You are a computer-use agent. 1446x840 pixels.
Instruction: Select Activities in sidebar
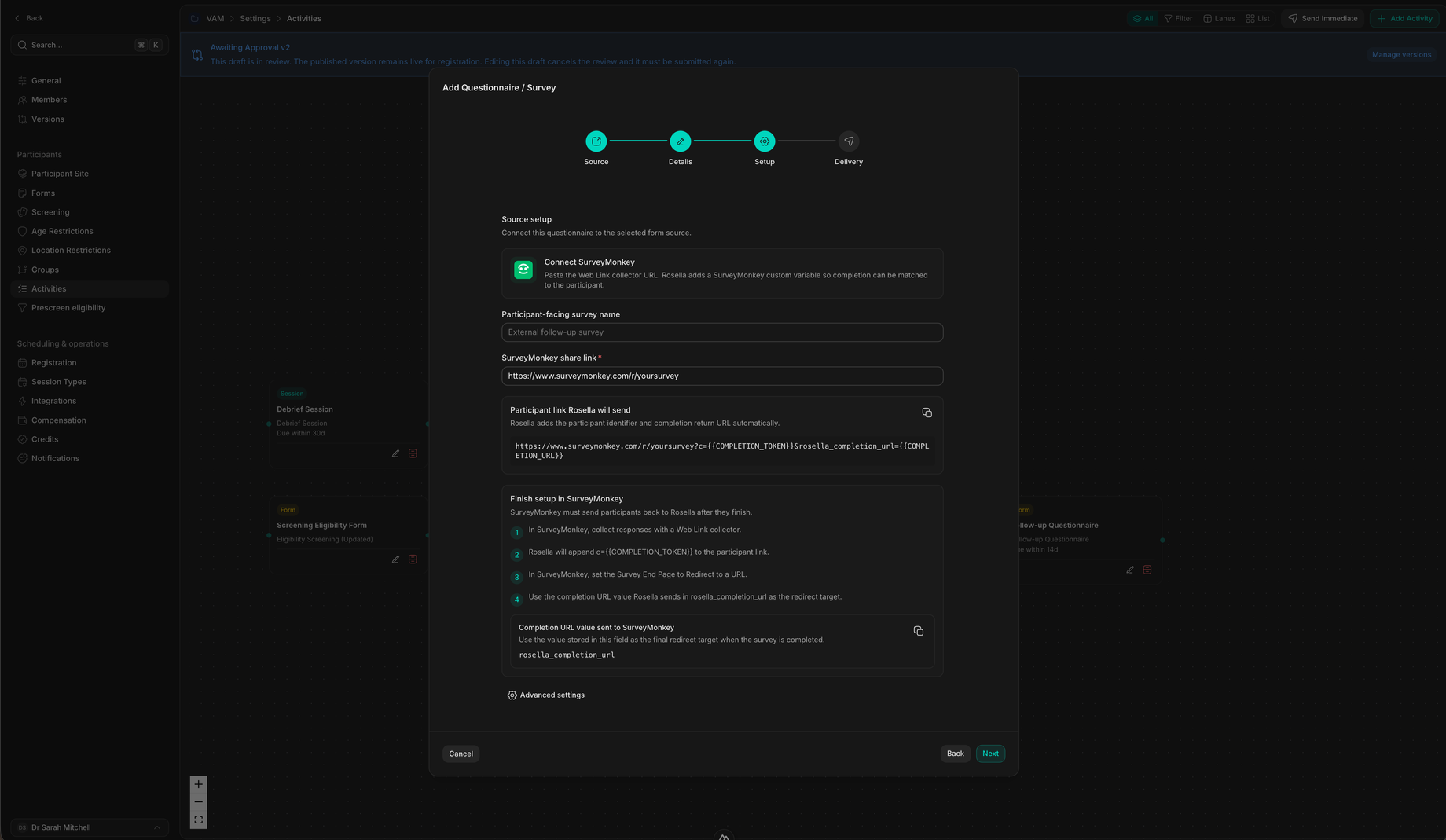pos(90,289)
